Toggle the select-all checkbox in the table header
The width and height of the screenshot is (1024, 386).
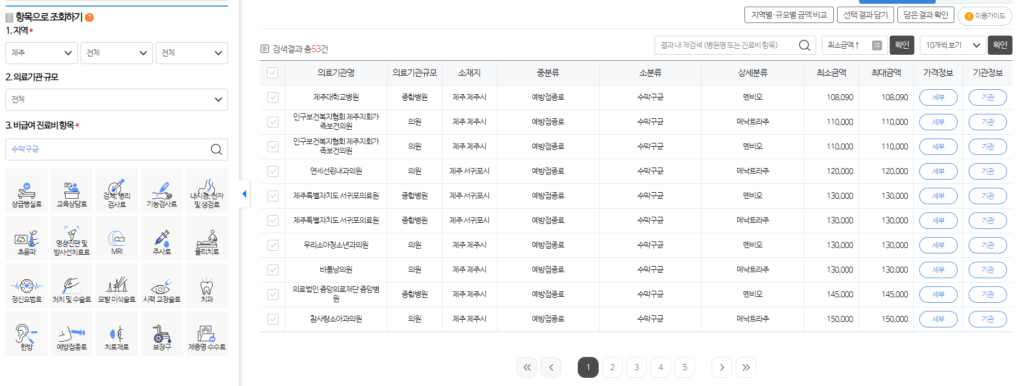pyautogui.click(x=272, y=73)
